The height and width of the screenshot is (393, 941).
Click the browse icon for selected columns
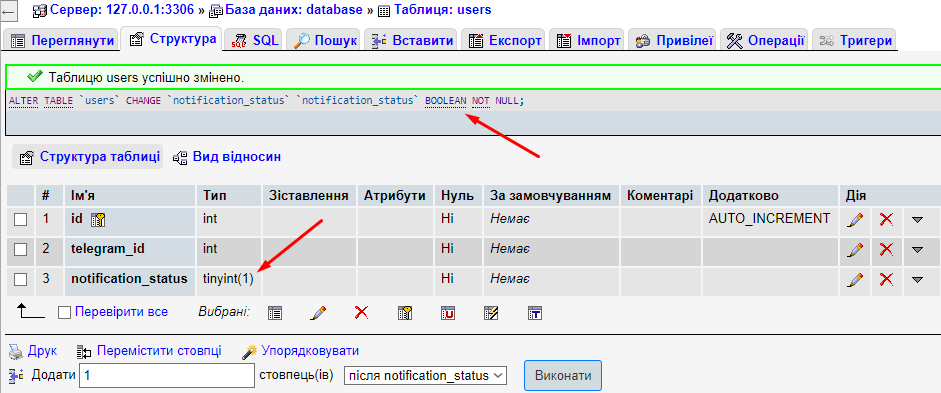[275, 313]
